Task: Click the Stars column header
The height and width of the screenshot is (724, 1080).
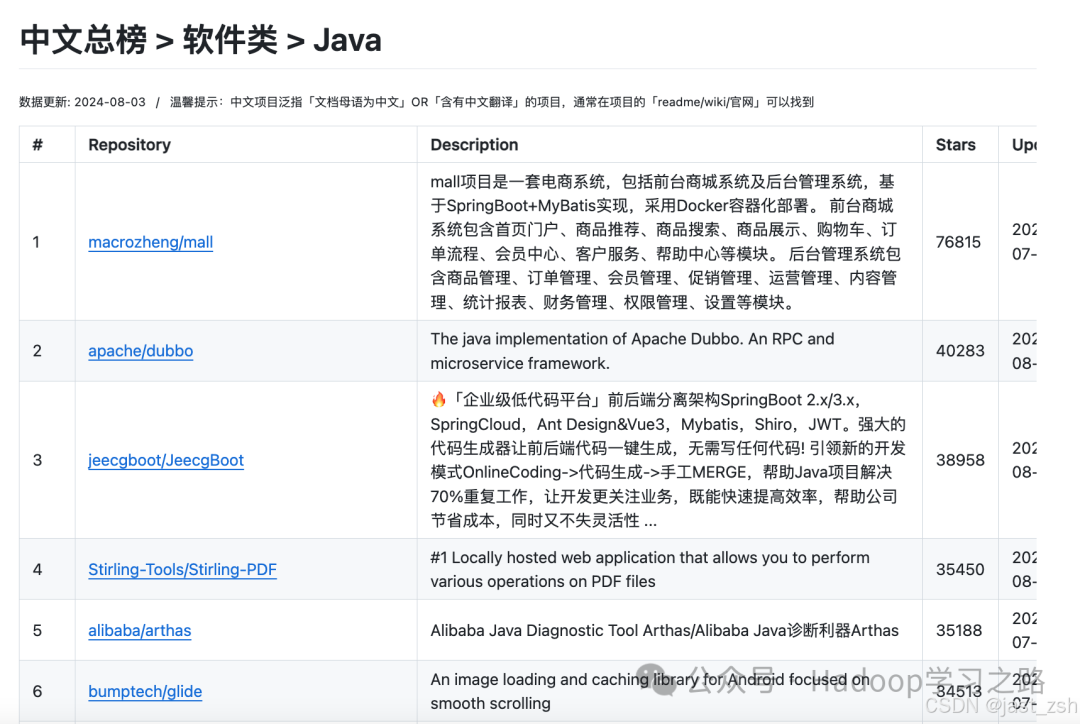Action: click(x=955, y=145)
